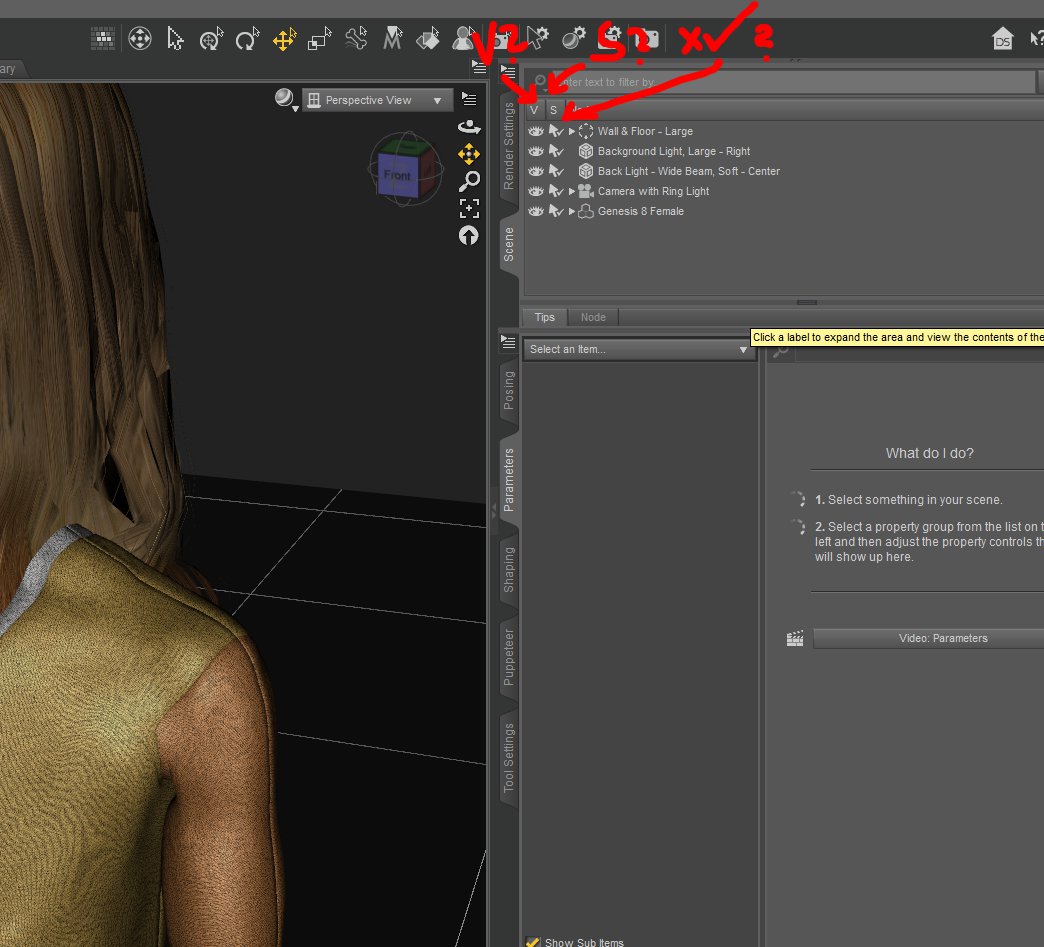Expand the Genesis 8 Female tree node

coord(571,211)
